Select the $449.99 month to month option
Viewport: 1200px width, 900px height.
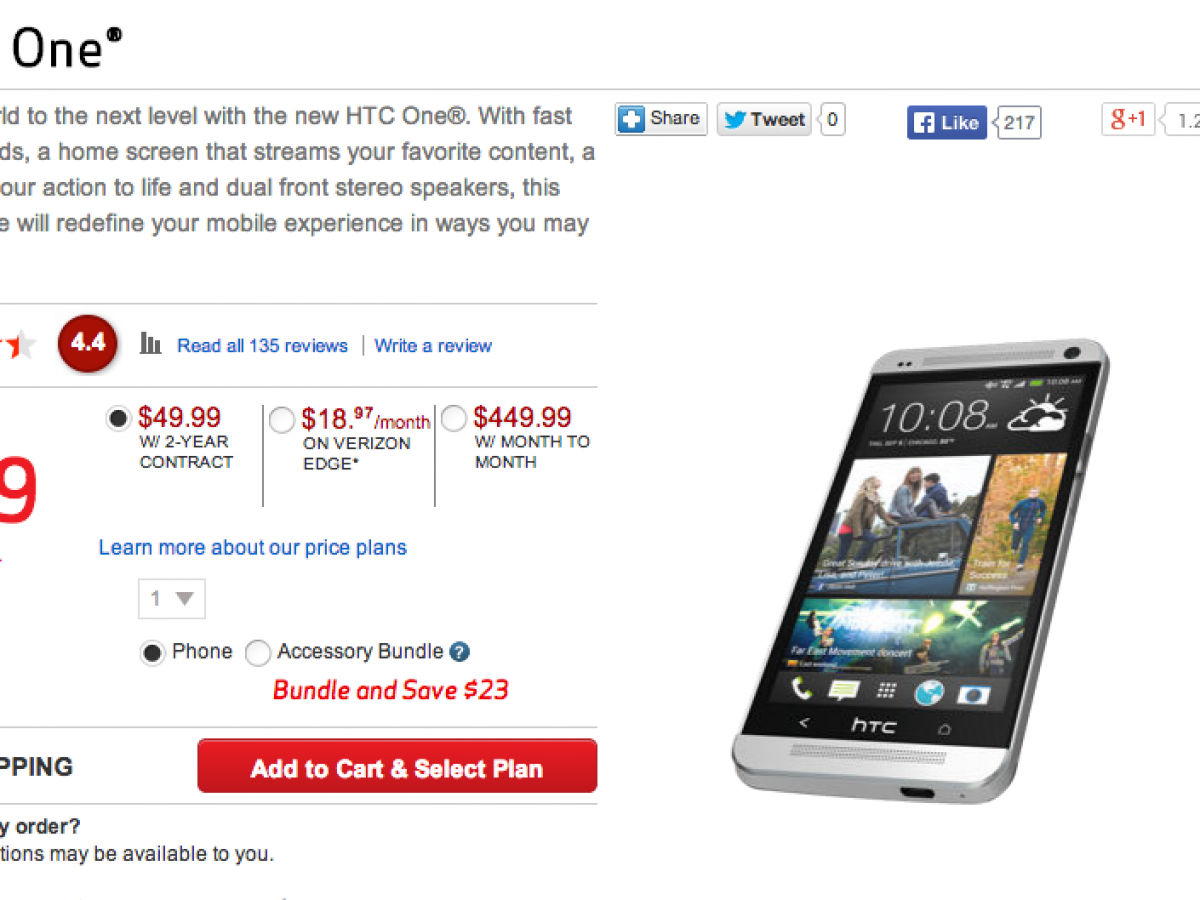point(454,418)
